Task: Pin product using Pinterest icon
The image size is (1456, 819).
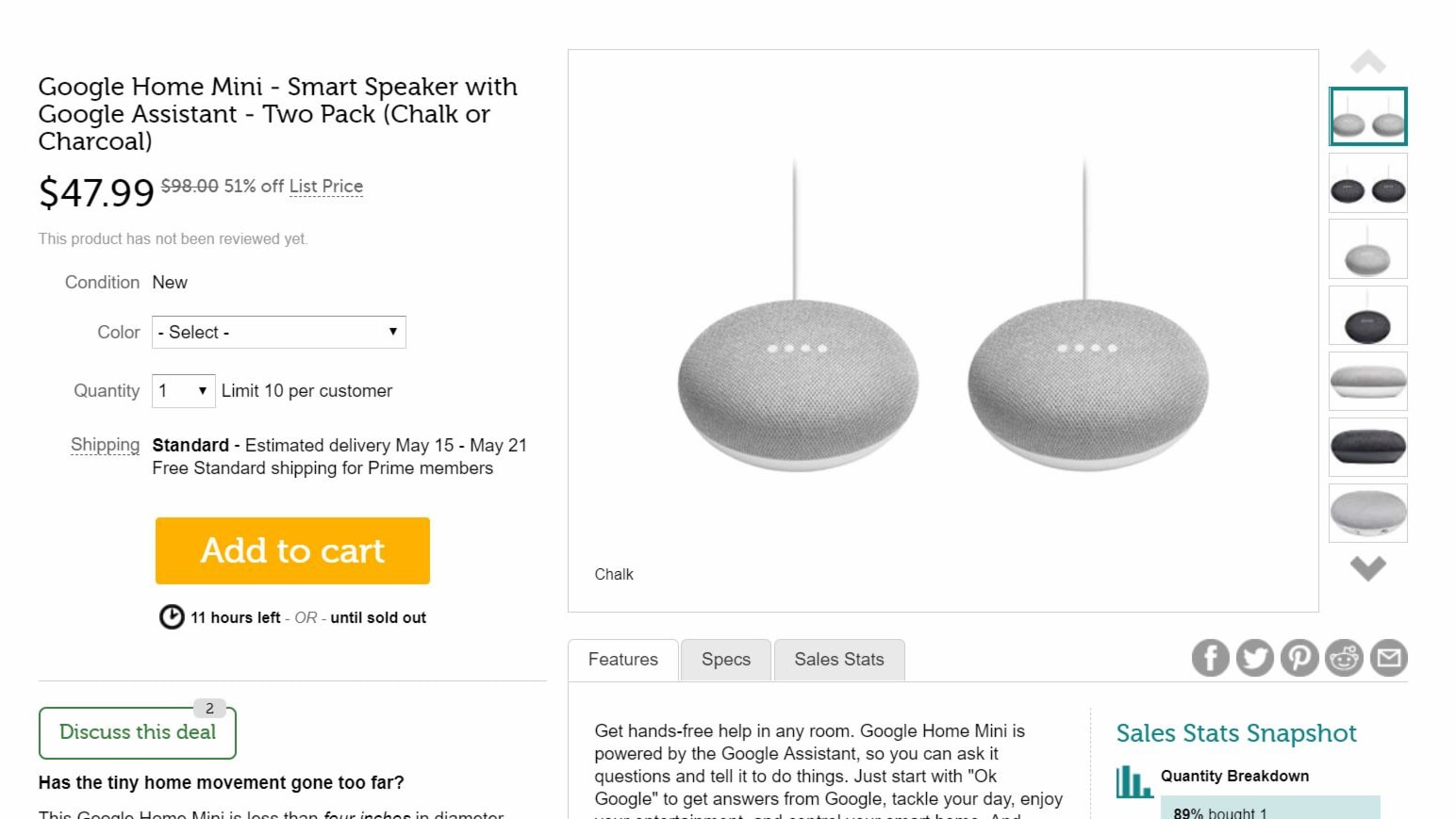Action: (1299, 658)
